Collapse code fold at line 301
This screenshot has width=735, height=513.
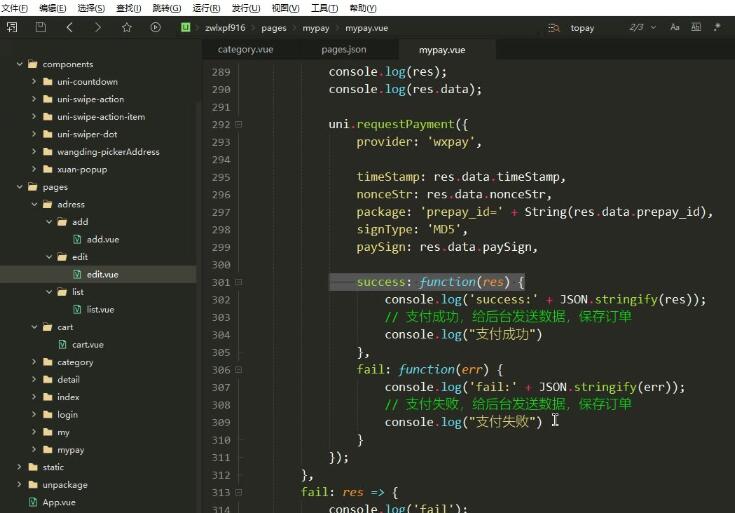click(x=239, y=282)
